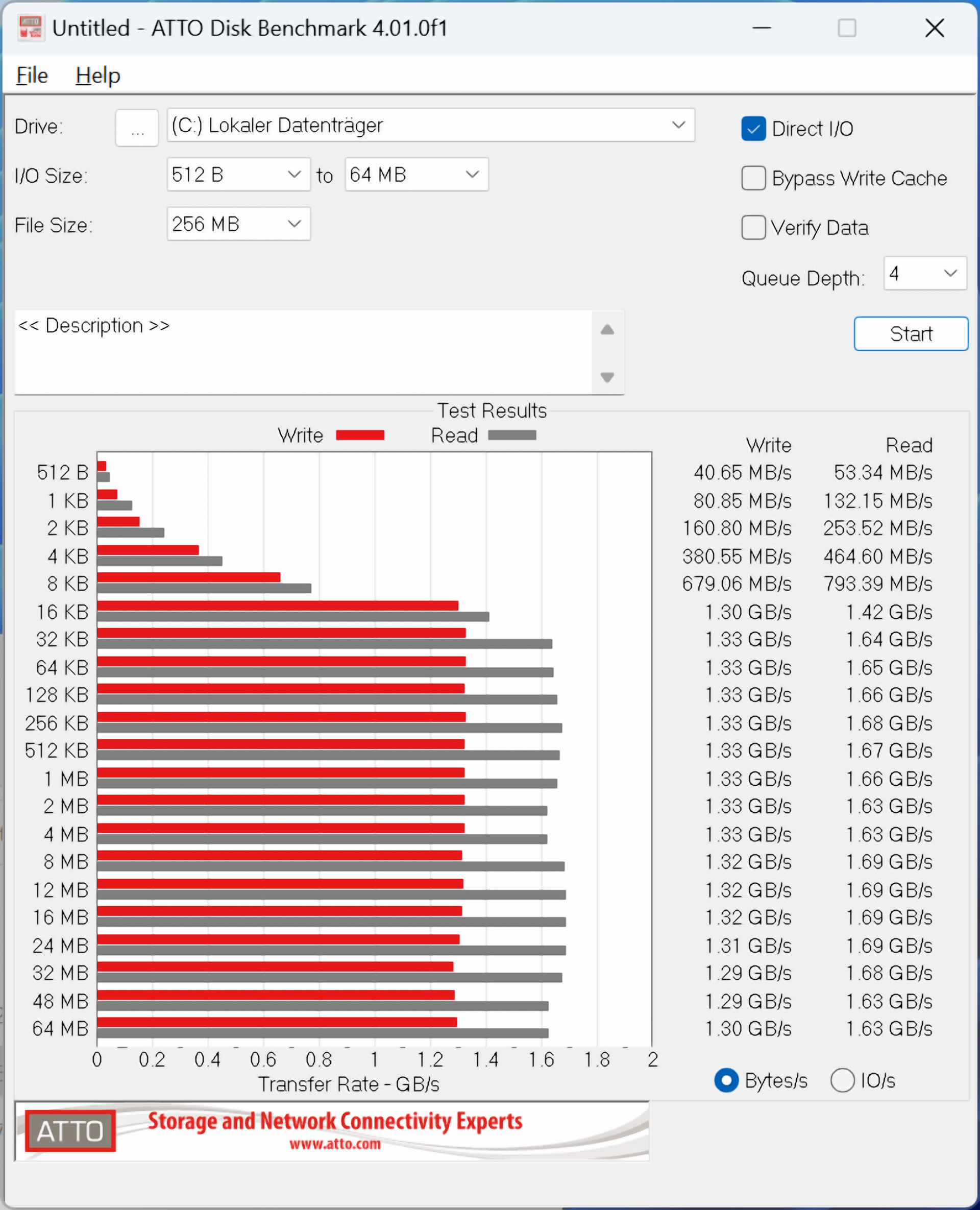This screenshot has height=1210, width=980.
Task: Open the www.atto.com link in banner
Action: click(x=335, y=1145)
